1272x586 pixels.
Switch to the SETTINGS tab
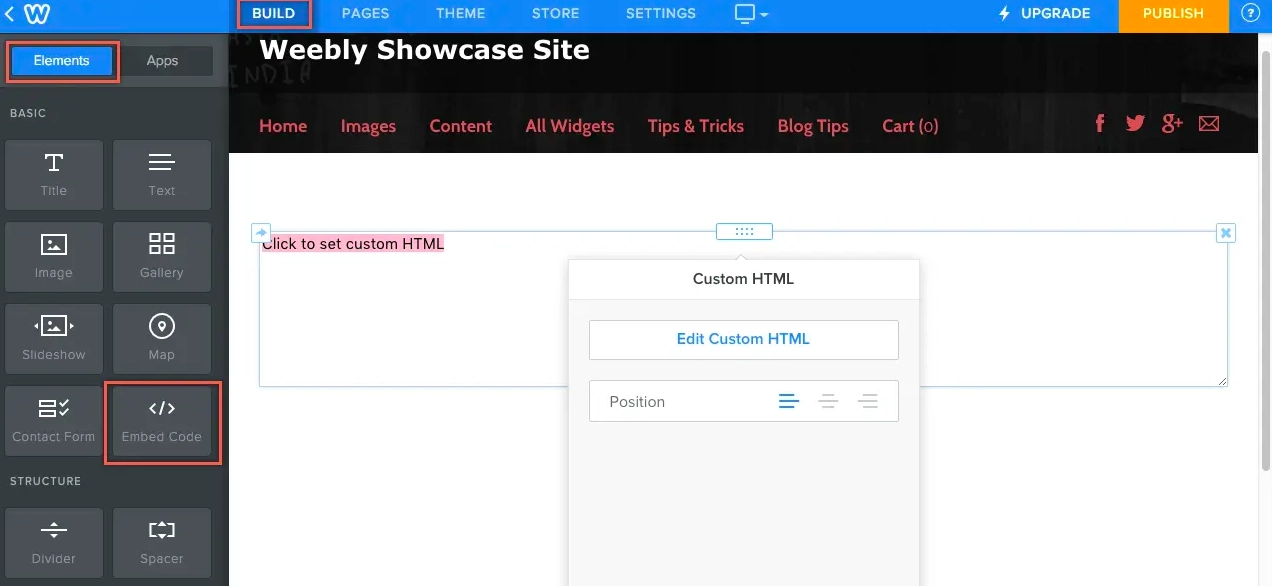661,14
